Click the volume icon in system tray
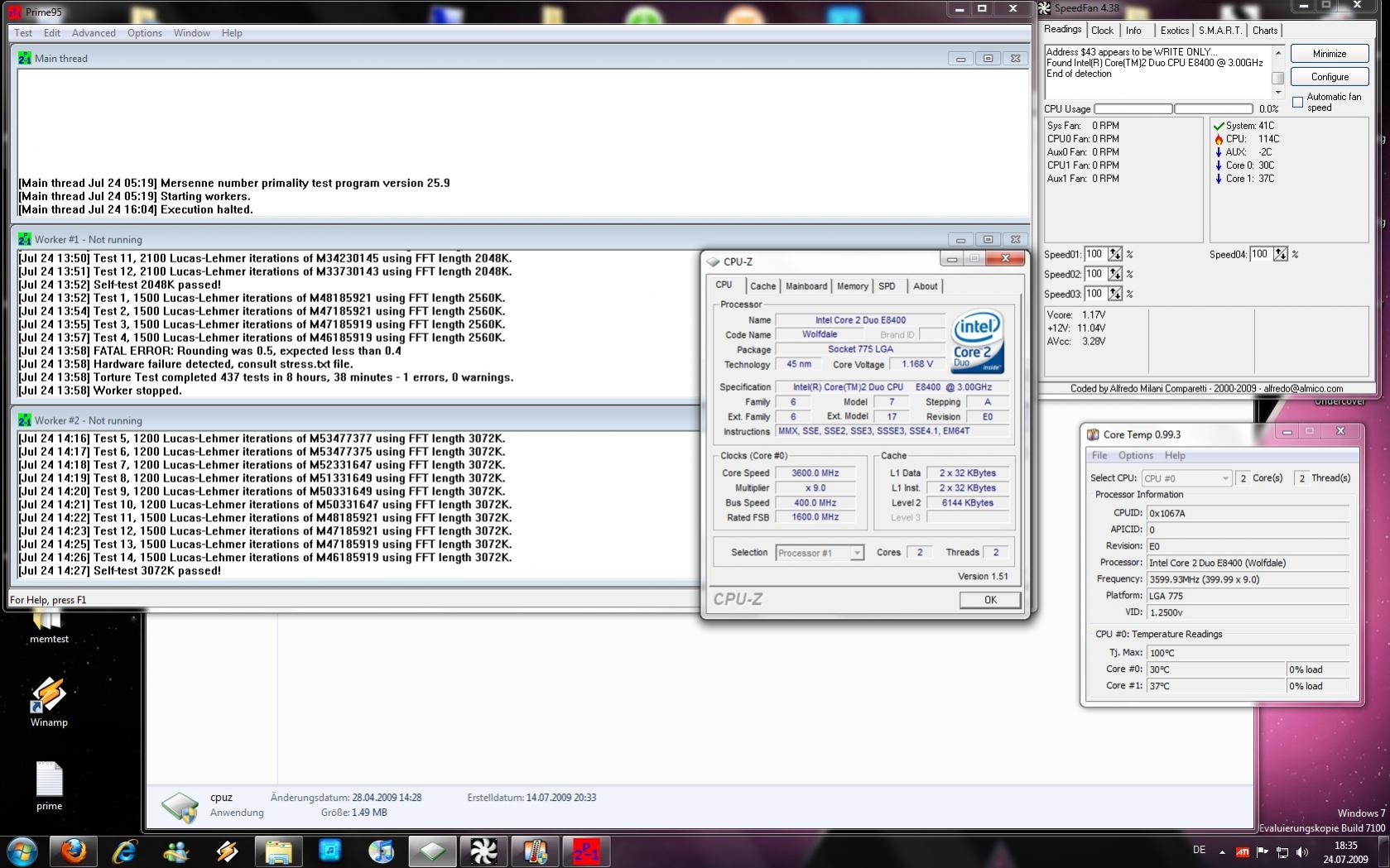Screen dimensions: 1390x868 pos(1302,851)
